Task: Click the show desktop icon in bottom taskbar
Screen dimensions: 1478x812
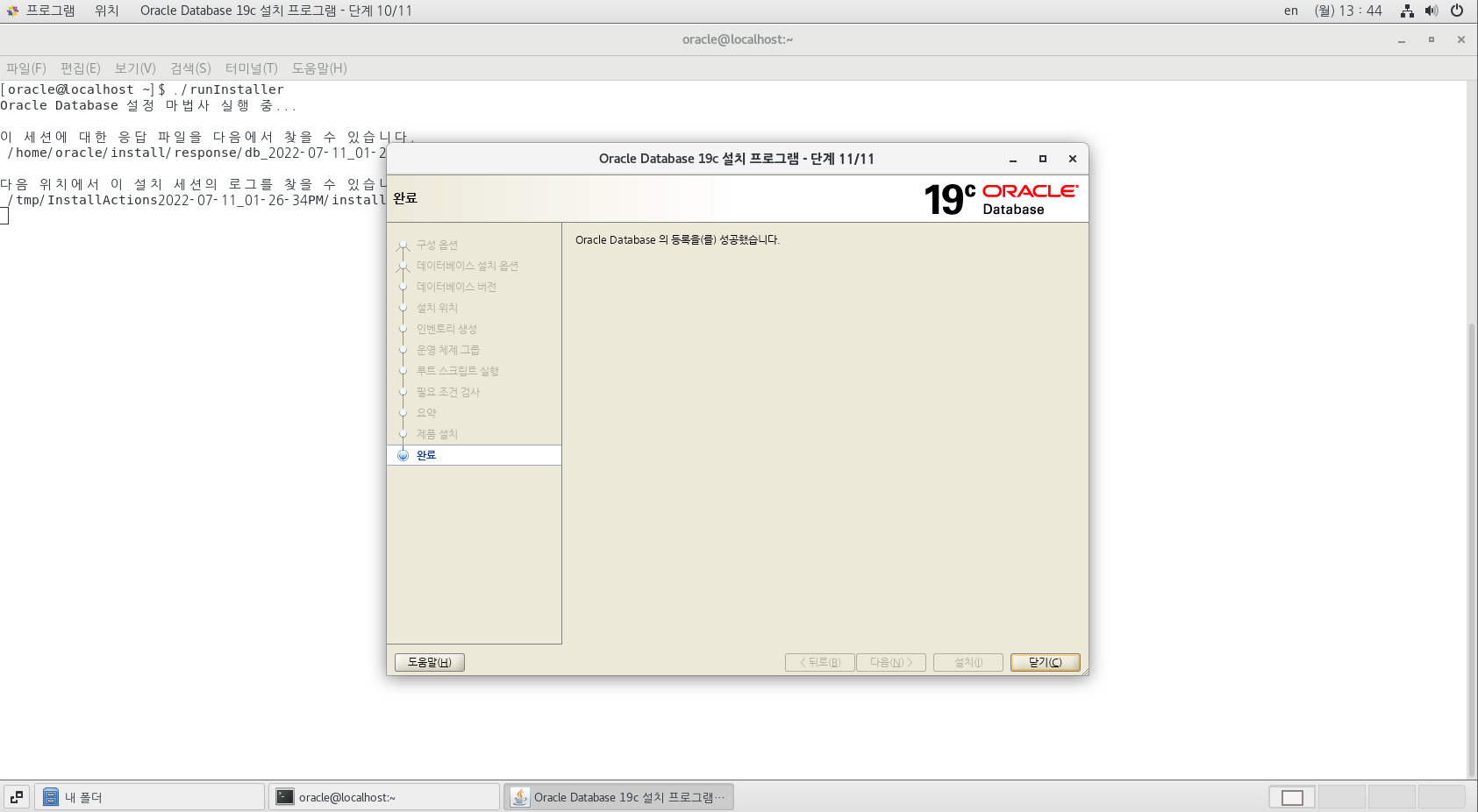Action: coord(17,797)
